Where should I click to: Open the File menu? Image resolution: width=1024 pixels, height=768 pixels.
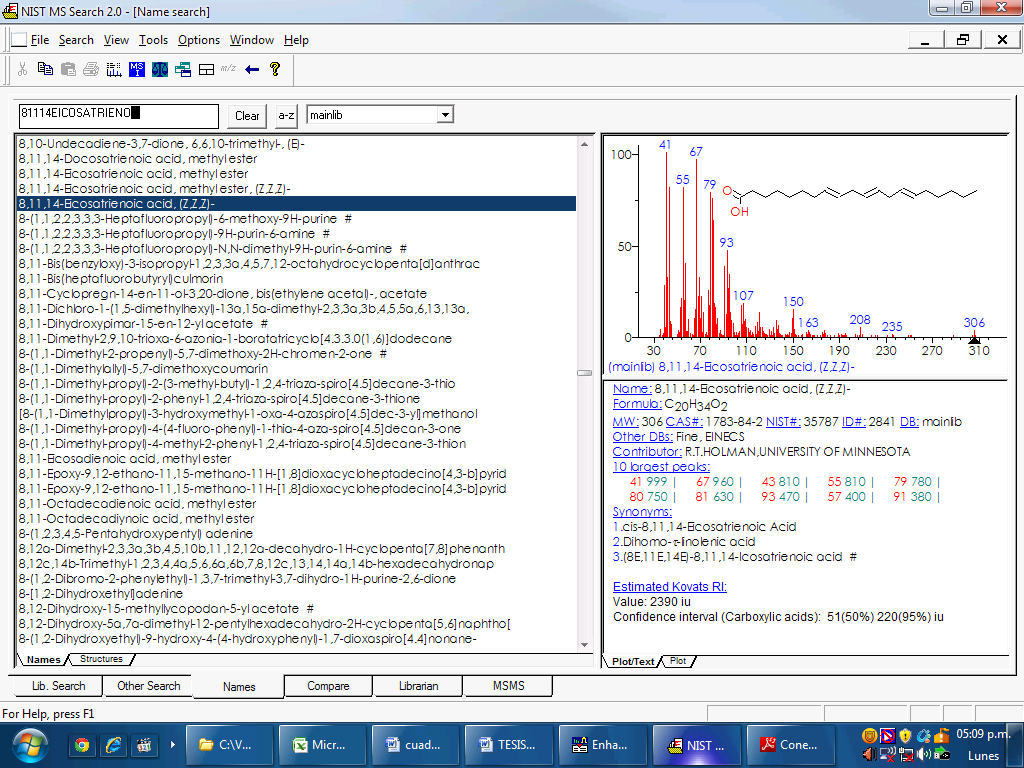(x=40, y=40)
